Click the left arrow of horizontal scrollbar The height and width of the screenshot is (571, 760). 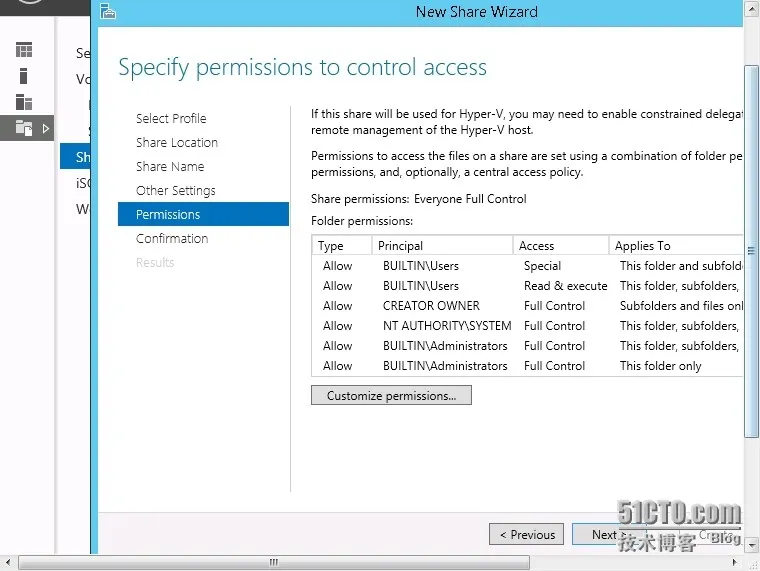tap(8, 562)
